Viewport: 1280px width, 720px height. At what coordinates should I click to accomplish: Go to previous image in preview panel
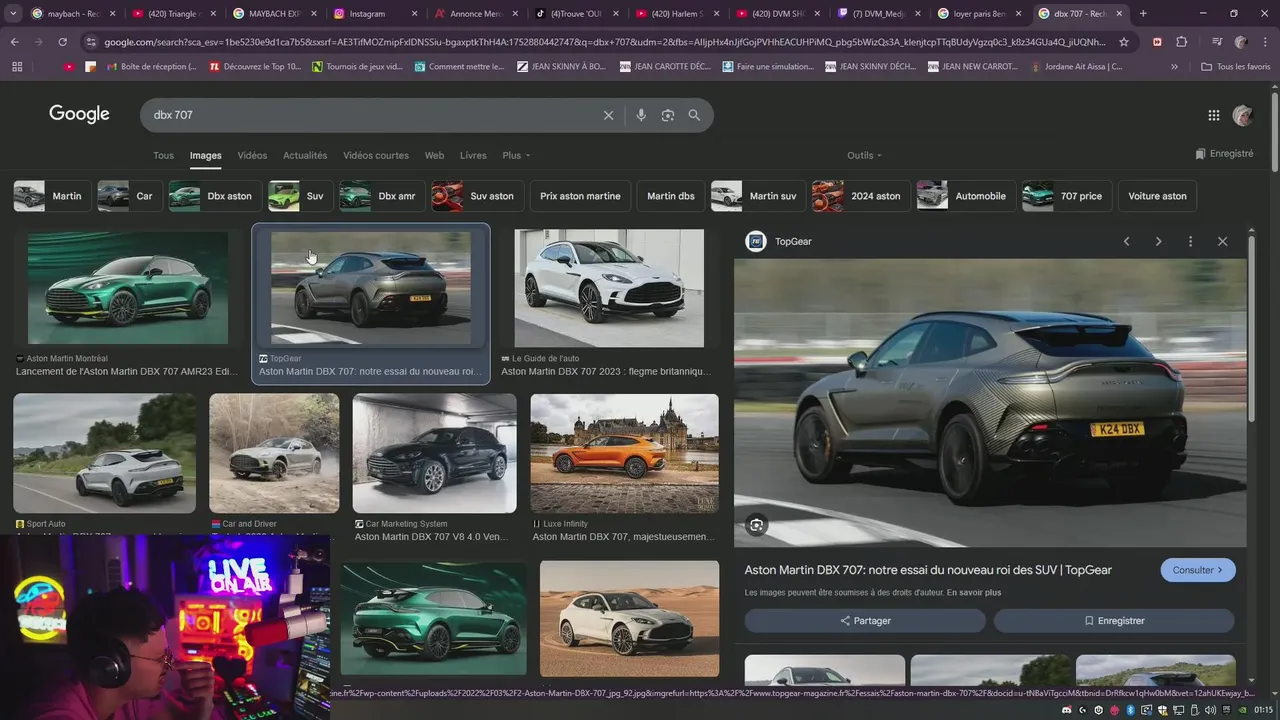click(x=1126, y=241)
